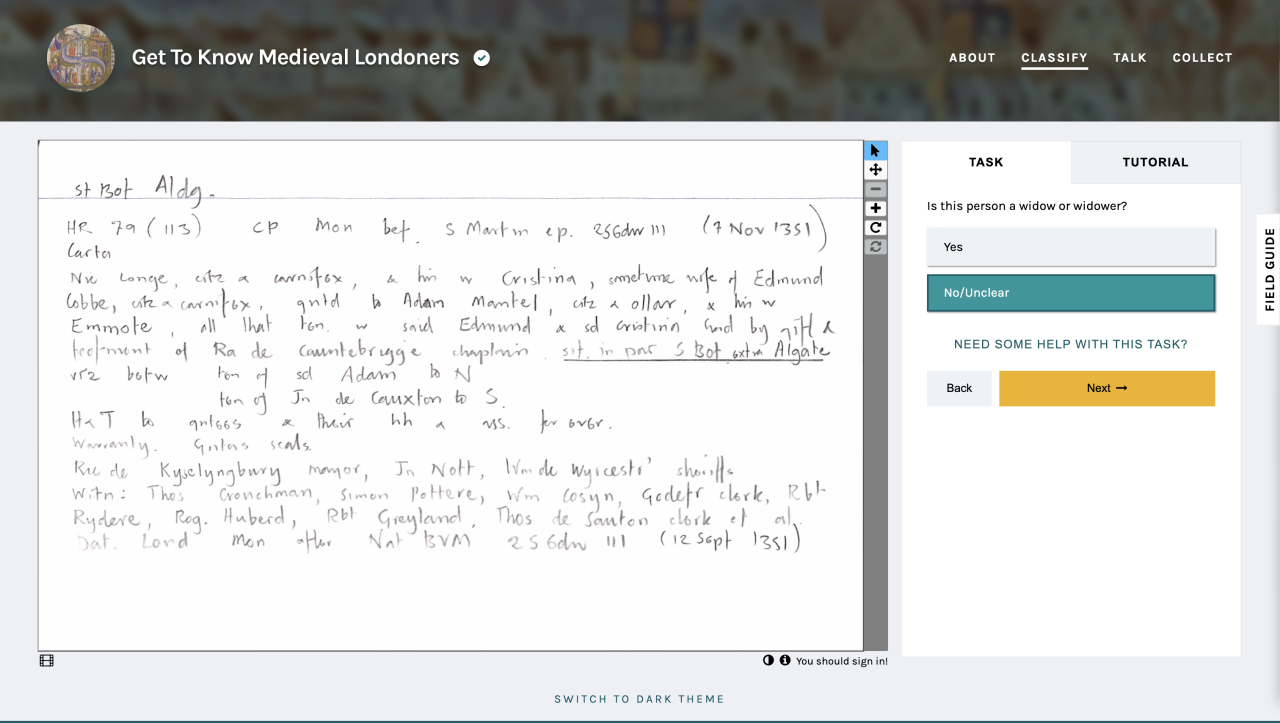Image resolution: width=1280 pixels, height=723 pixels.
Task: Click the question 'Is this person a widow or widower?'
Action: [x=1027, y=206]
